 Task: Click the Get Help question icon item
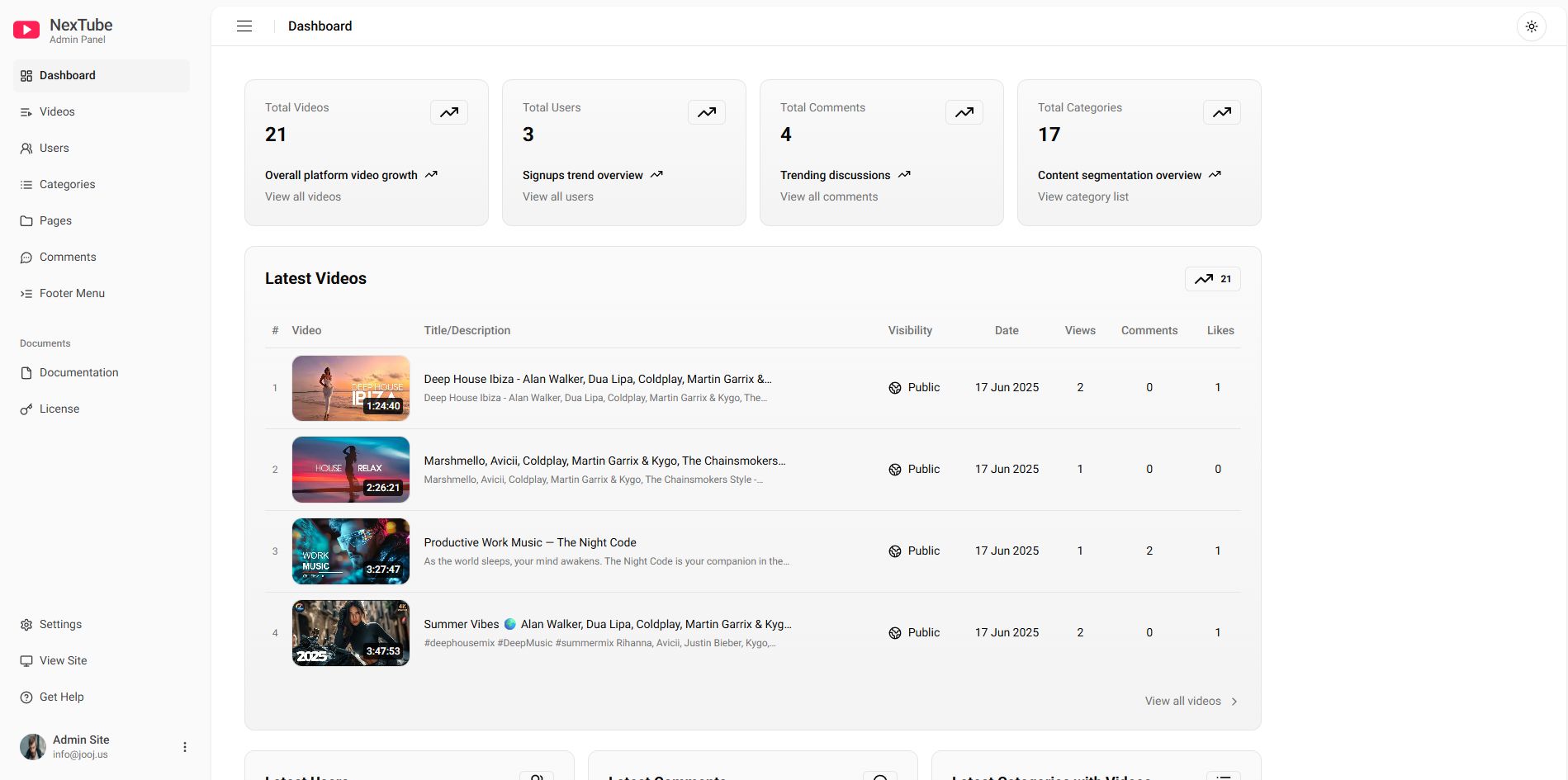pos(61,697)
